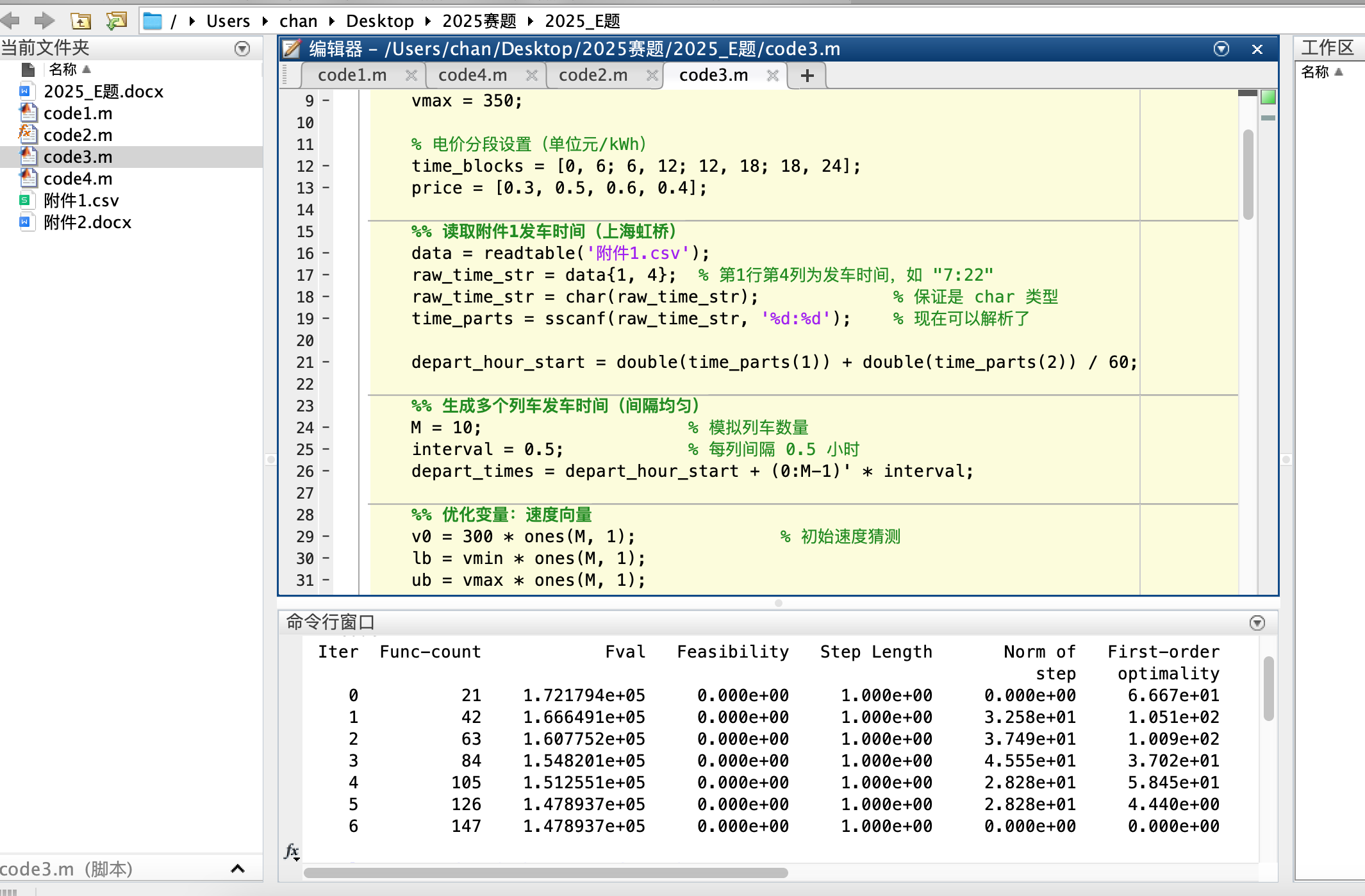Image resolution: width=1365 pixels, height=896 pixels.
Task: Close the code4.m tab
Action: tap(532, 76)
